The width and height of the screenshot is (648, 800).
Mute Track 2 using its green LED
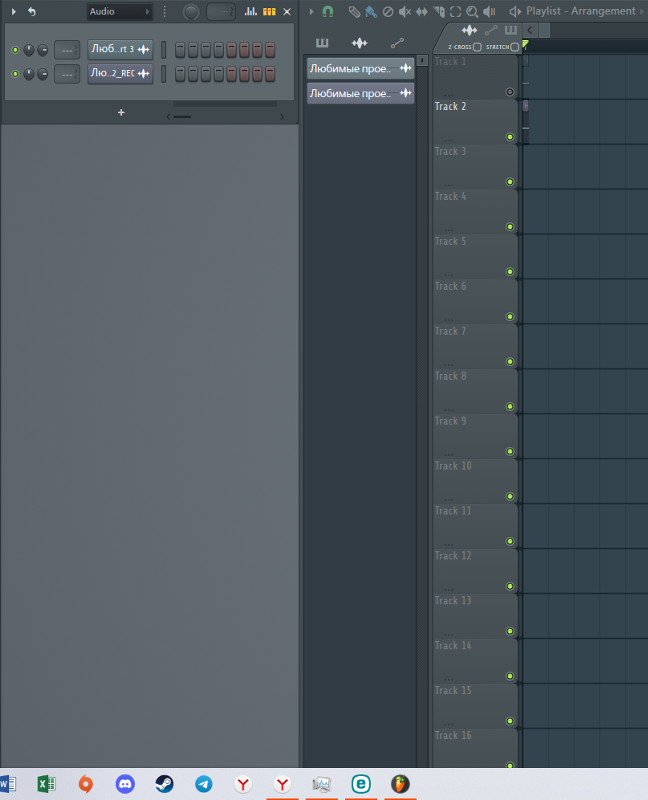click(x=510, y=137)
